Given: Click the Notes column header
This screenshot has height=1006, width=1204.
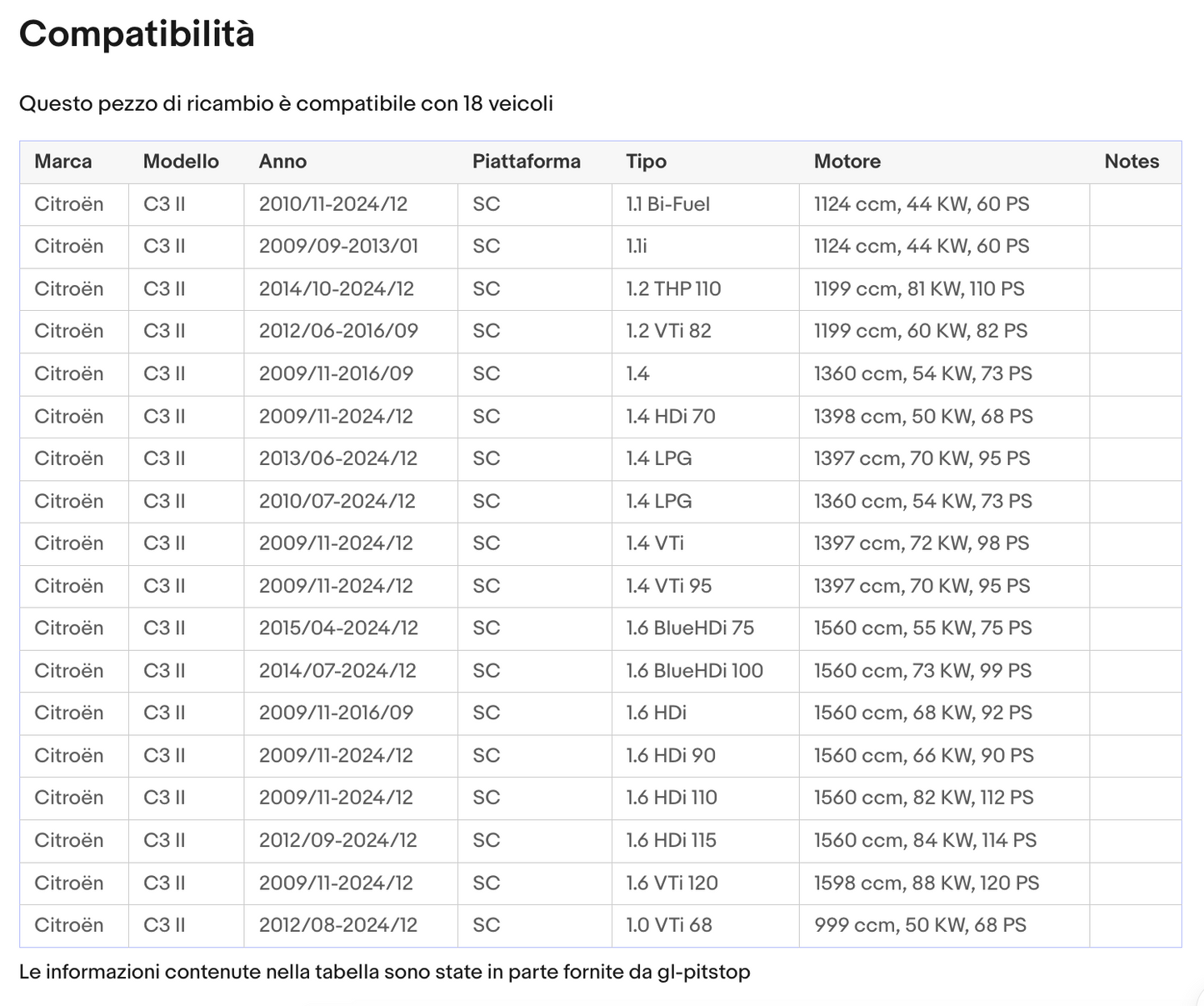Looking at the screenshot, I should pyautogui.click(x=1131, y=162).
